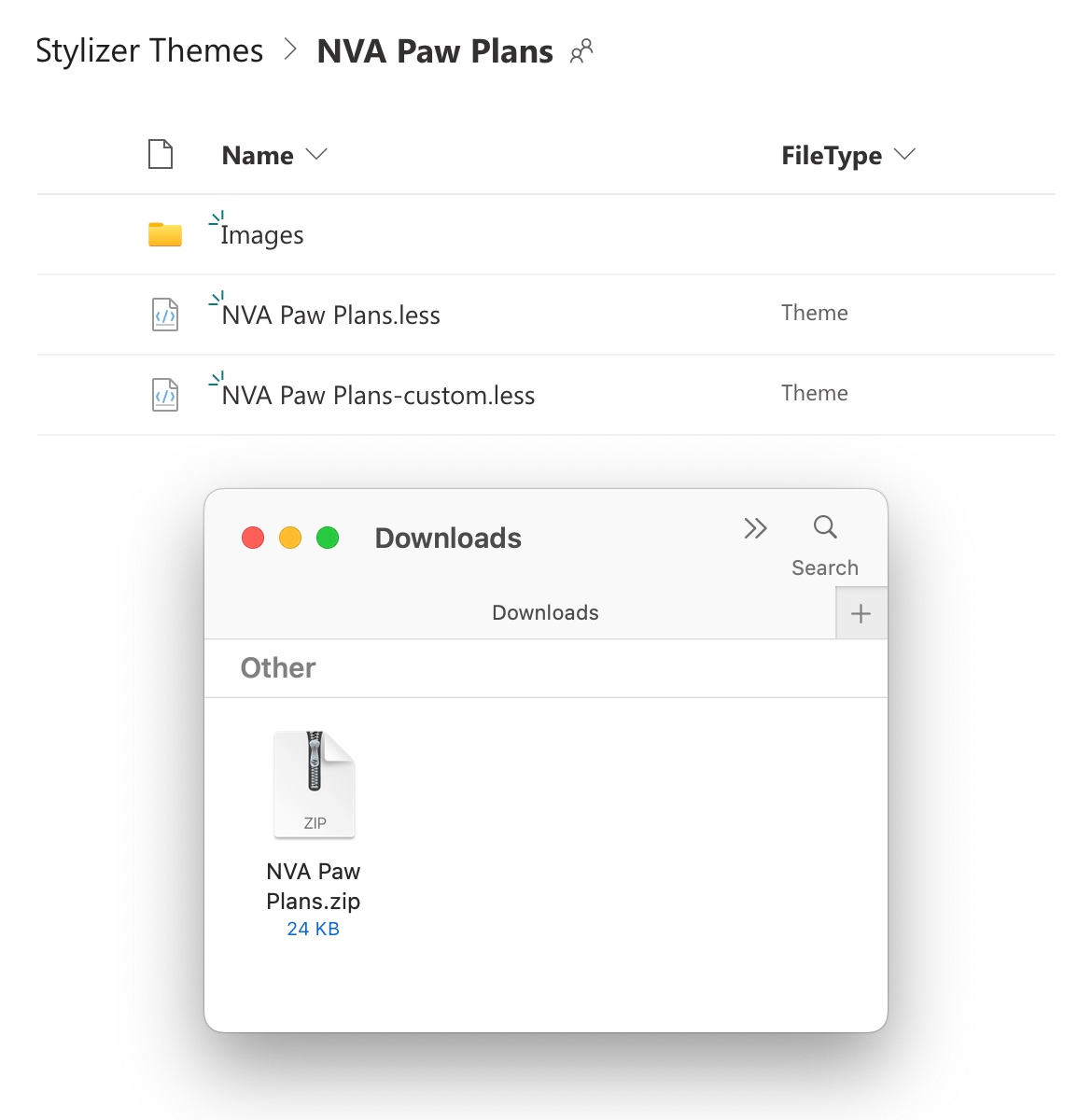
Task: Click the Other group header in Finder
Action: (278, 668)
